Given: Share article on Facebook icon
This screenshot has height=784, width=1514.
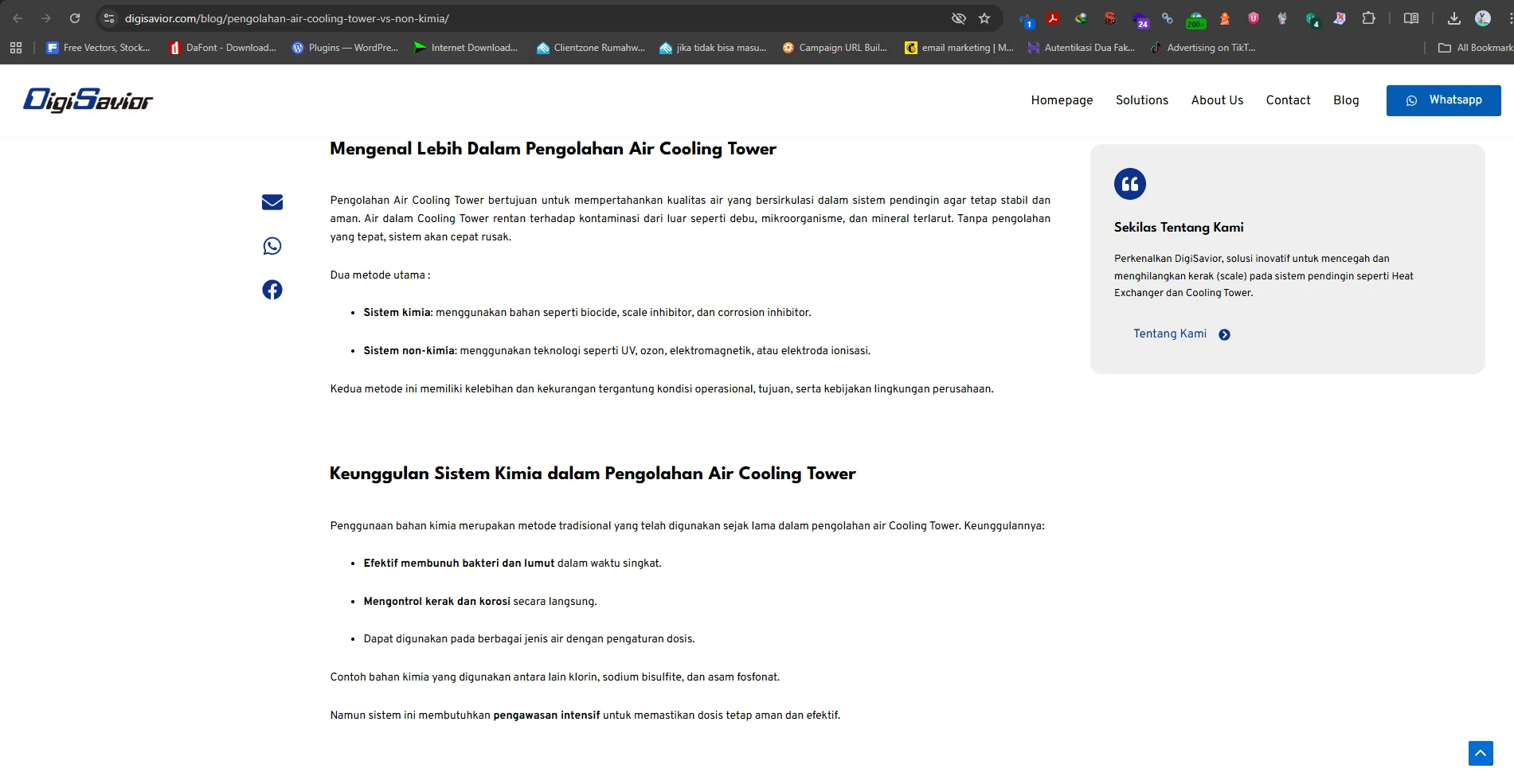Looking at the screenshot, I should pyautogui.click(x=272, y=290).
